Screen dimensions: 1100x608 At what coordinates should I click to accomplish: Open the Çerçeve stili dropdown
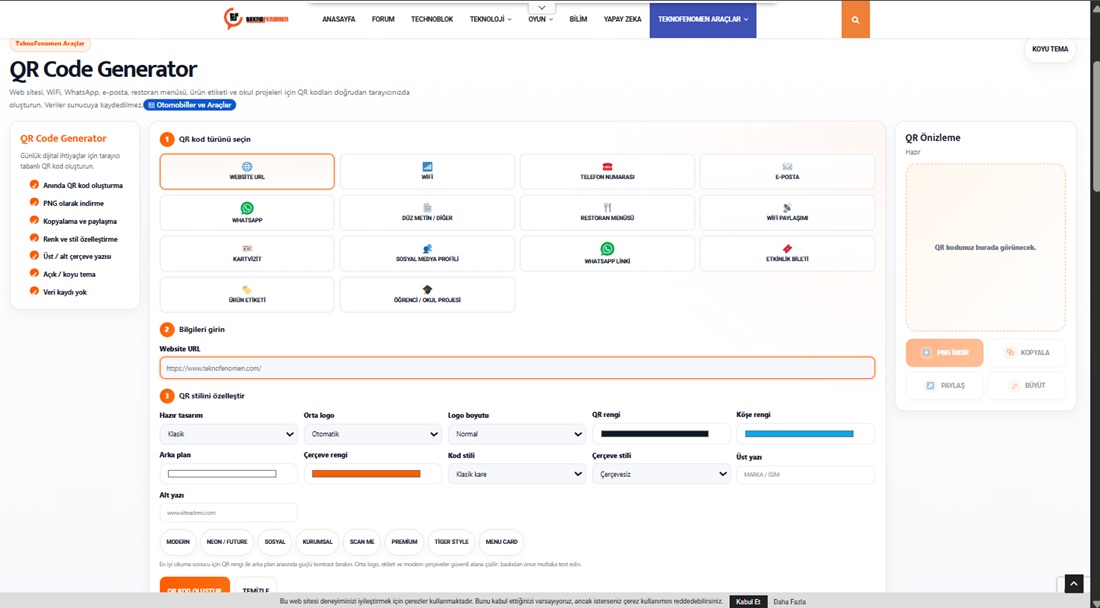pos(661,474)
